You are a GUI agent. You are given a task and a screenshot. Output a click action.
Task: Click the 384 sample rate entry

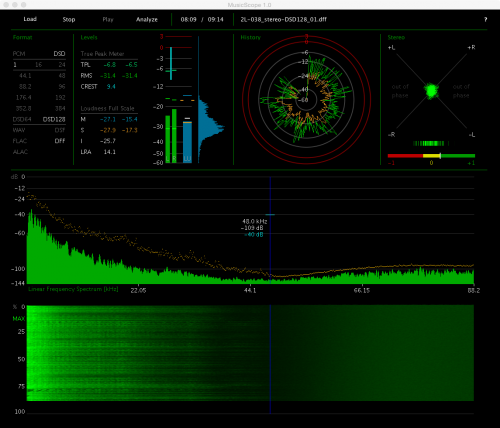[x=60, y=108]
